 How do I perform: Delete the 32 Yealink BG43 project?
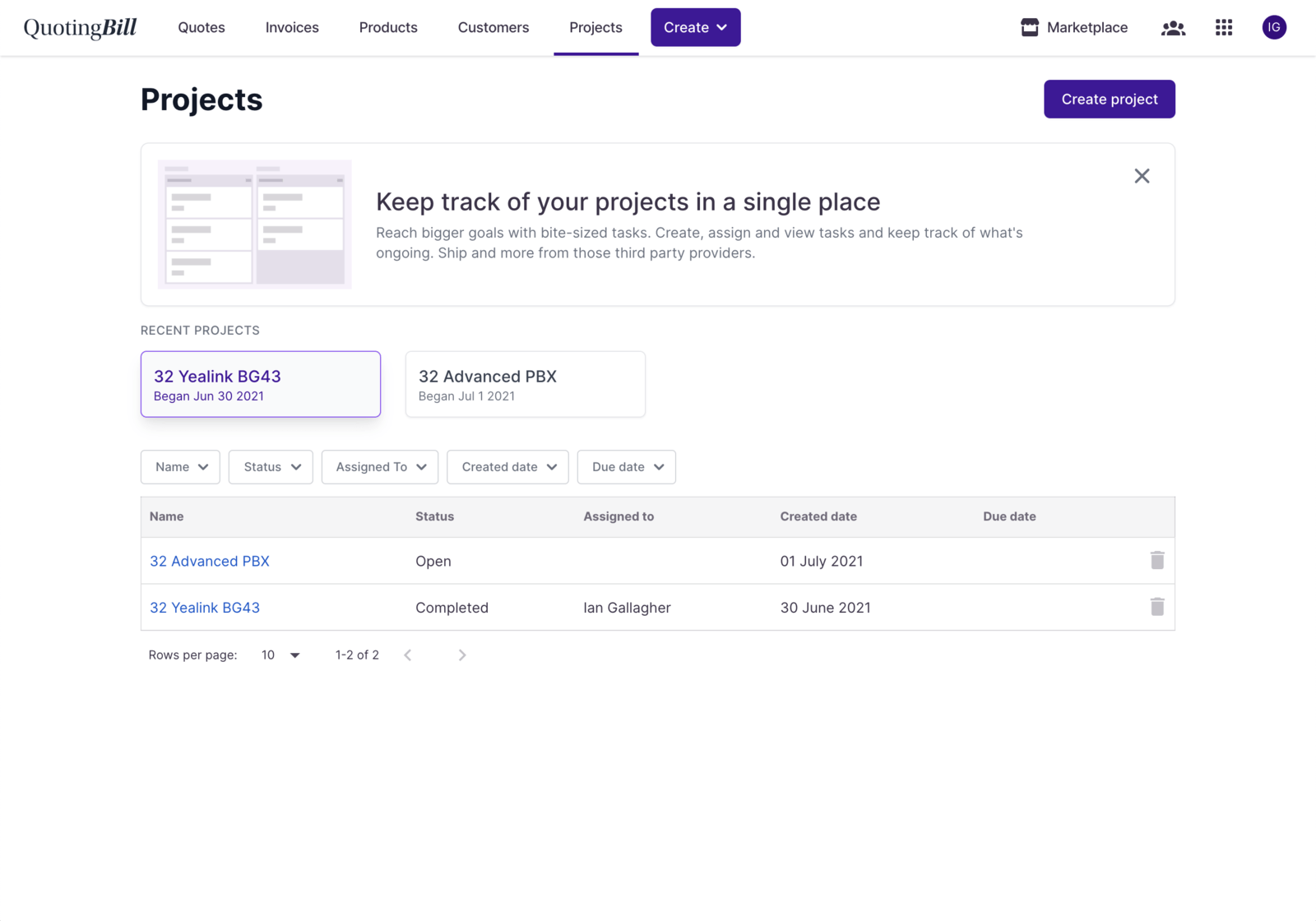coord(1157,607)
